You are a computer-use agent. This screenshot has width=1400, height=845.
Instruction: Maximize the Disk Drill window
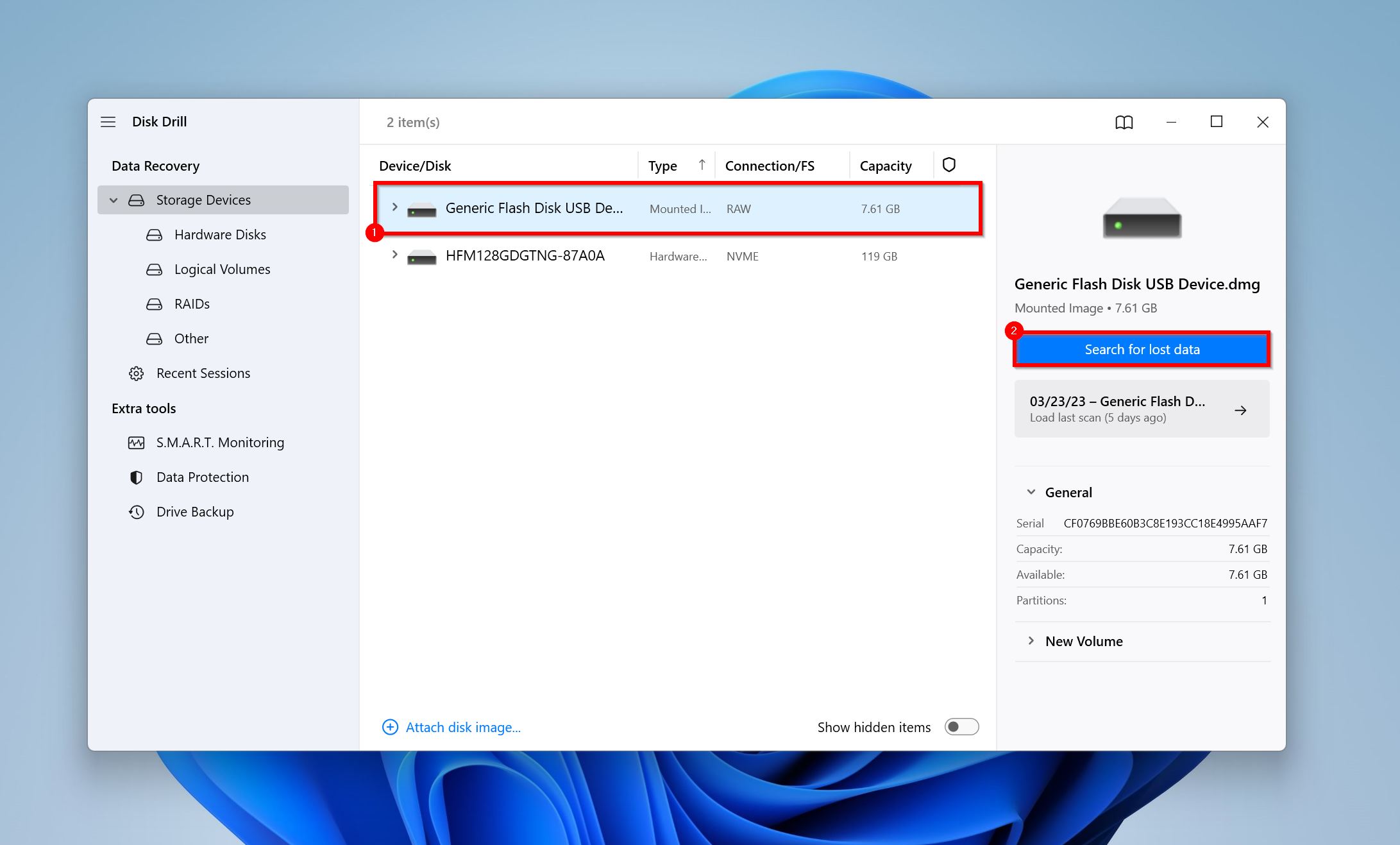point(1216,122)
